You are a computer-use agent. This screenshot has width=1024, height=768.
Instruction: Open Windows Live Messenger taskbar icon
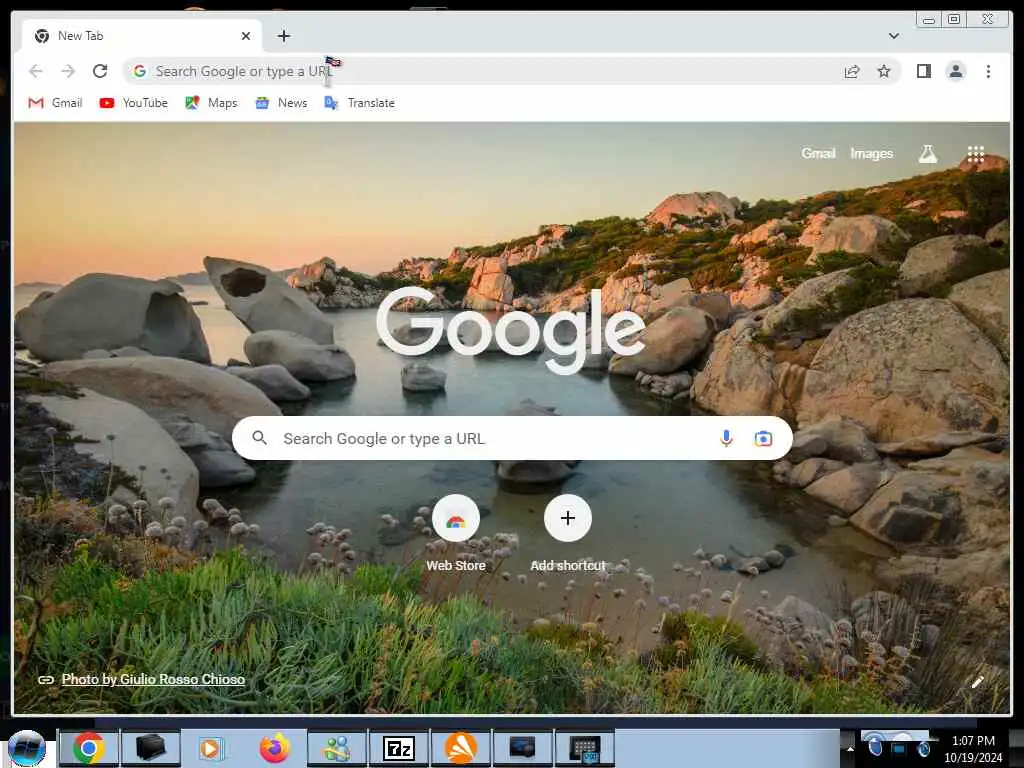337,748
